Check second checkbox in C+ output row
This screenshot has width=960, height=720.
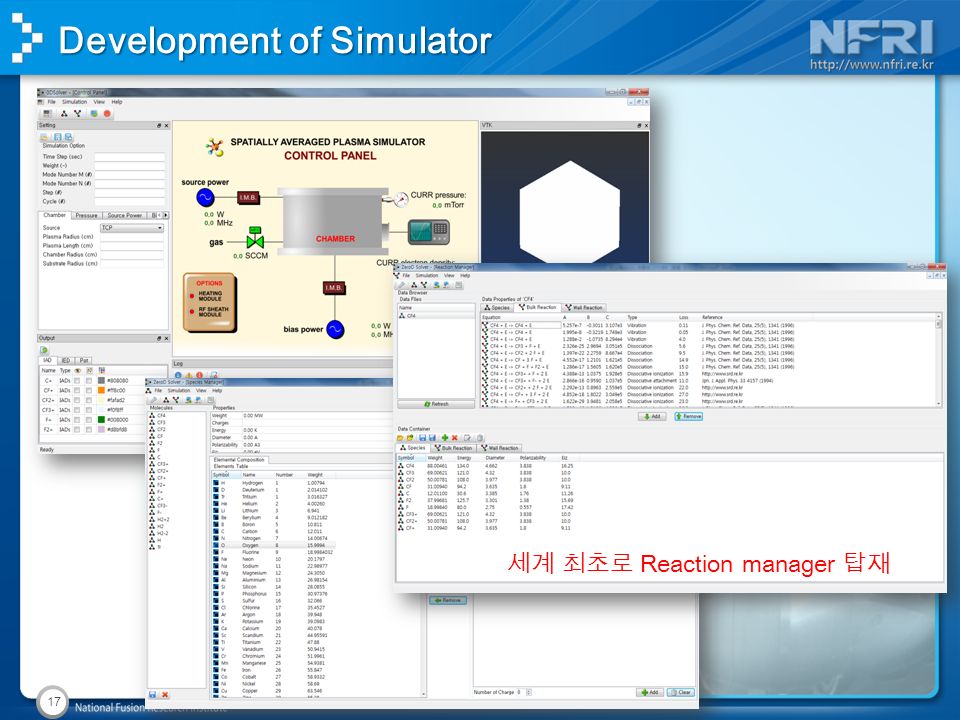coord(89,381)
